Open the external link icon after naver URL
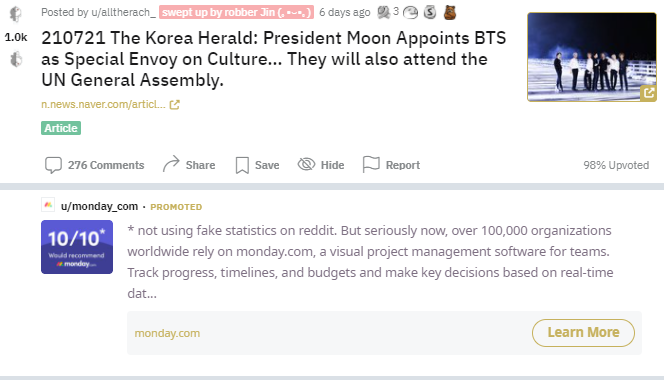This screenshot has width=664, height=380. (x=174, y=104)
